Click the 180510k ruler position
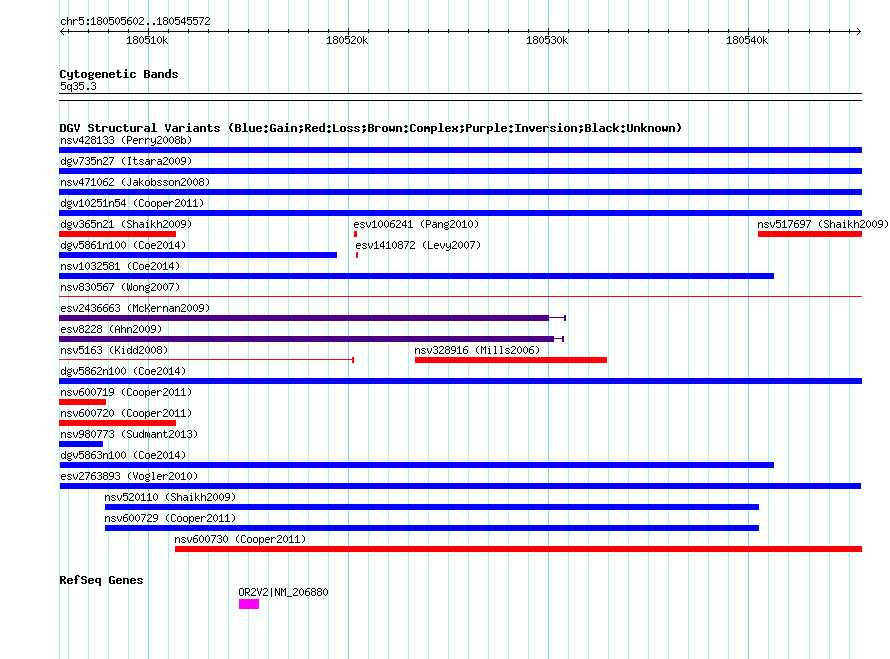 pos(147,40)
